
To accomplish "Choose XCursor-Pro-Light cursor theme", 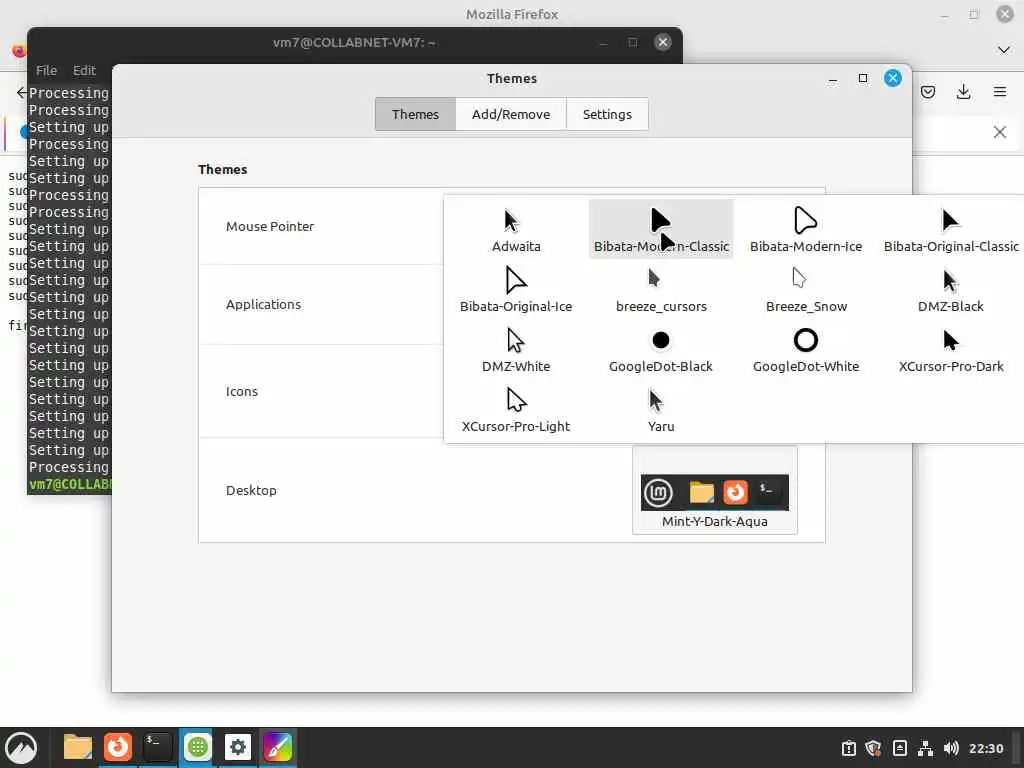I will click(x=516, y=410).
